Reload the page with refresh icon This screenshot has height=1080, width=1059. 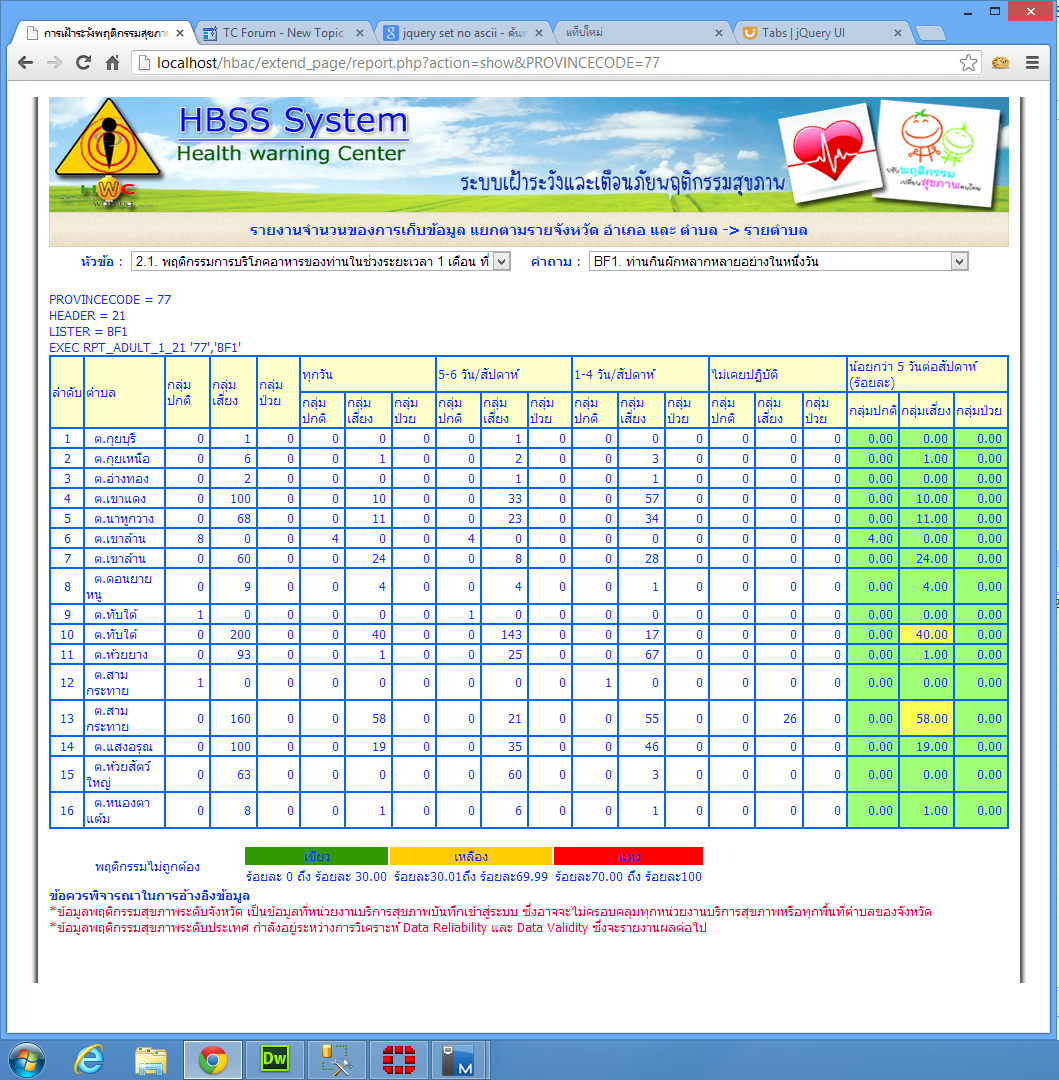coord(83,63)
